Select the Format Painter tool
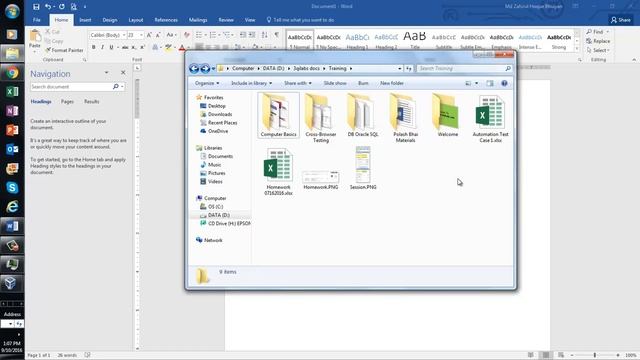 point(64,50)
